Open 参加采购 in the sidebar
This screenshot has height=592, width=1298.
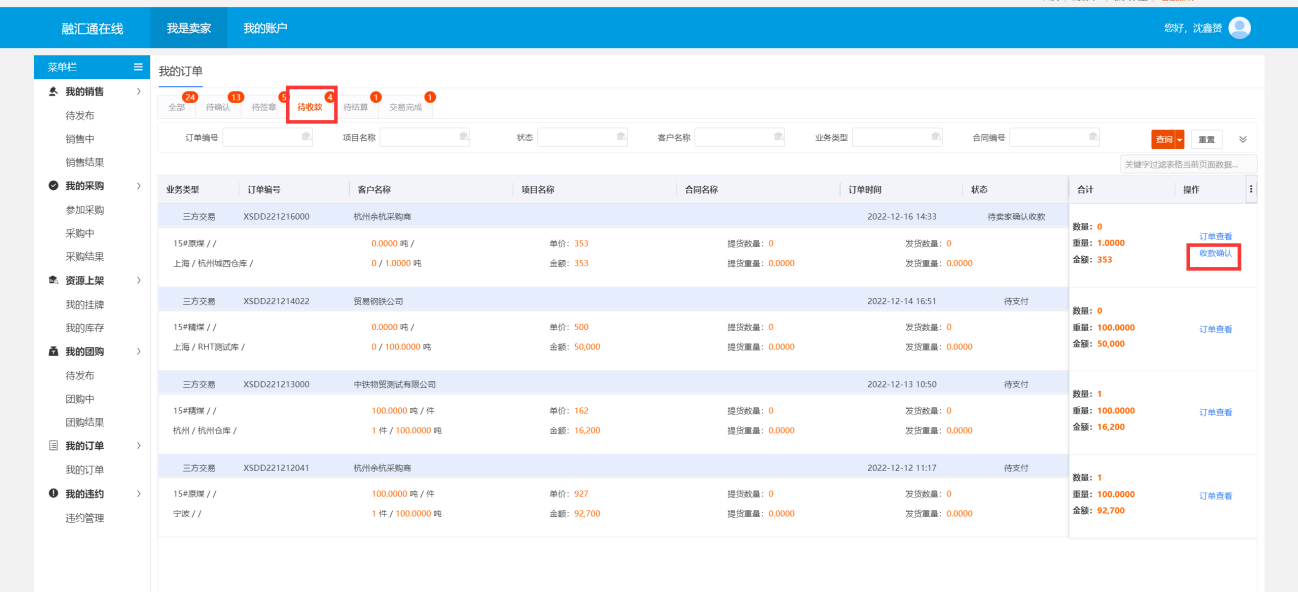(85, 210)
